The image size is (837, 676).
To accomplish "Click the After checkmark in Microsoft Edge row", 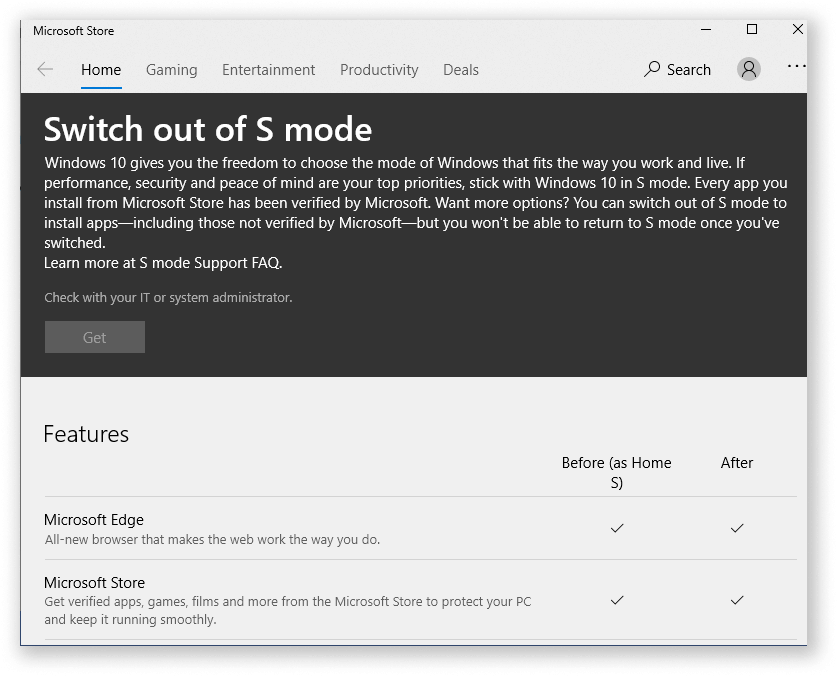I will click(x=737, y=528).
